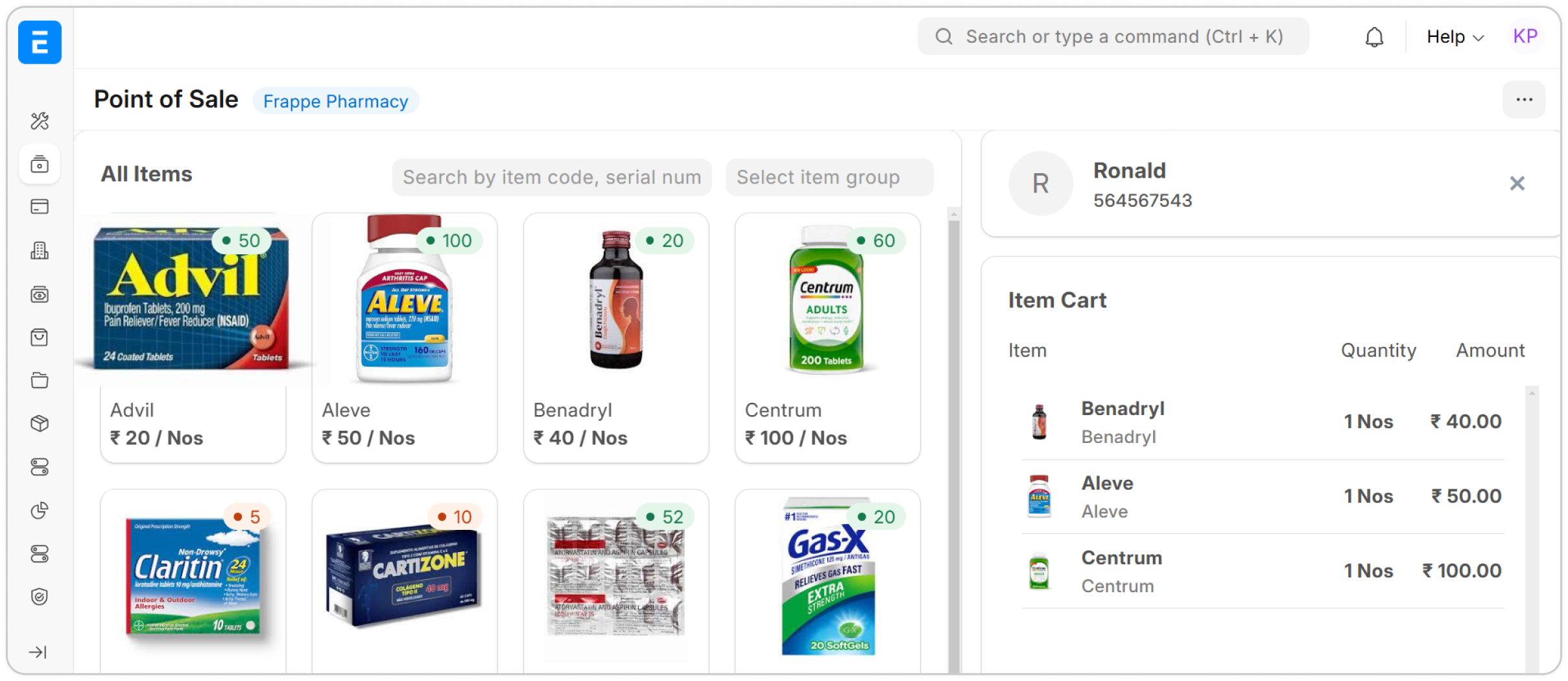This screenshot has width=1568, height=681.
Task: Click the All Items list scrollbar
Action: point(953,441)
